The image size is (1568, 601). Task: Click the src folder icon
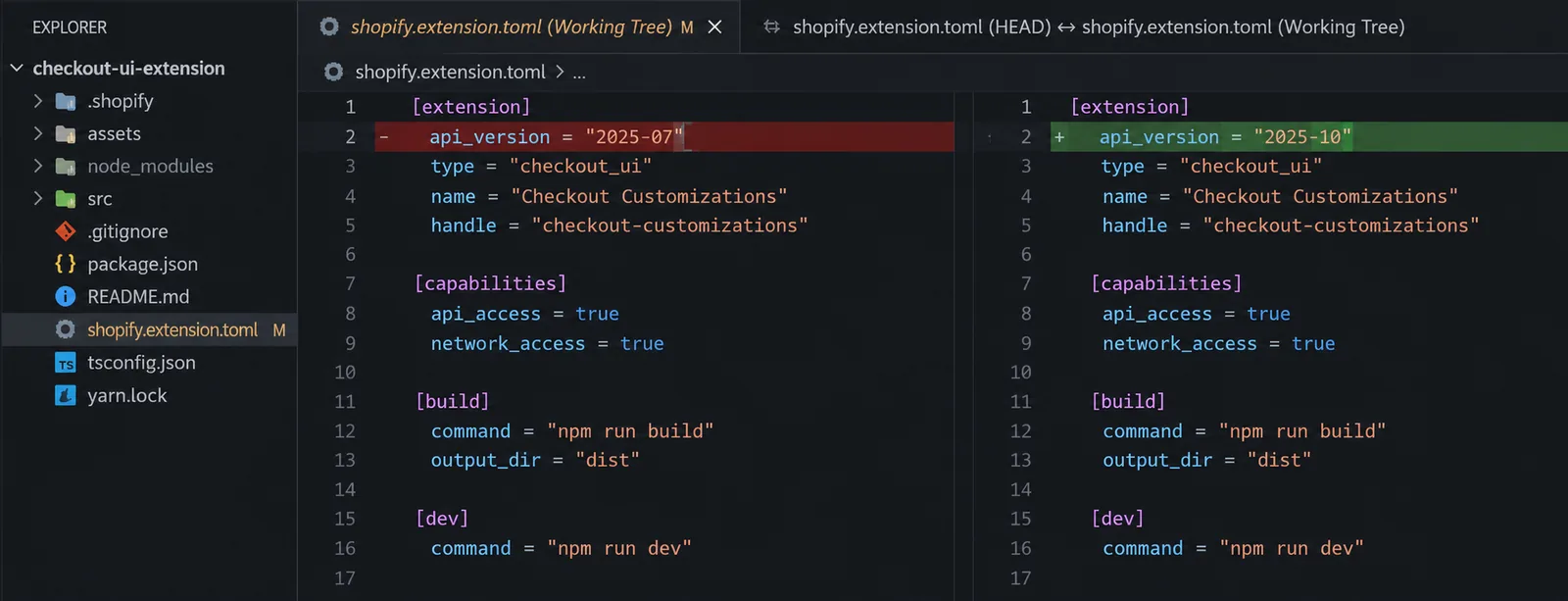click(66, 199)
